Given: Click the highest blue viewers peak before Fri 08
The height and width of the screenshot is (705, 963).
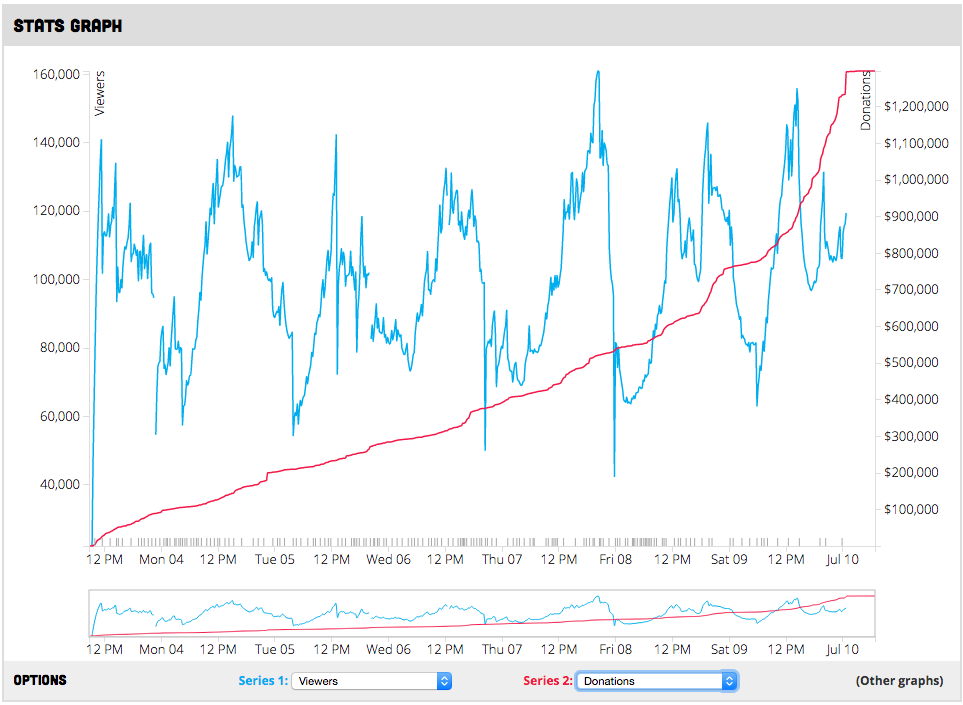Looking at the screenshot, I should click(x=597, y=72).
